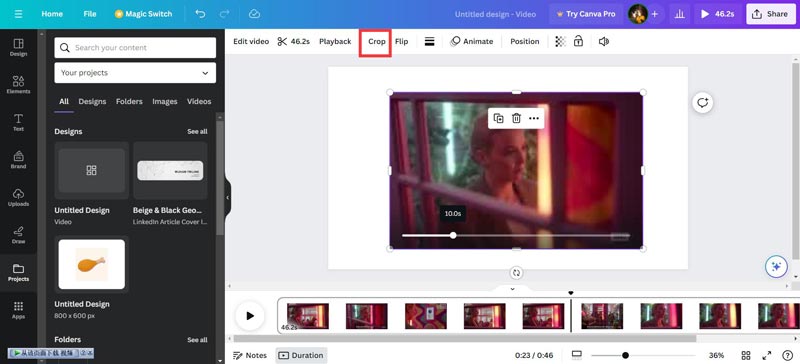Open the Brand sidebar panel
Image resolution: width=800 pixels, height=364 pixels.
coord(18,160)
